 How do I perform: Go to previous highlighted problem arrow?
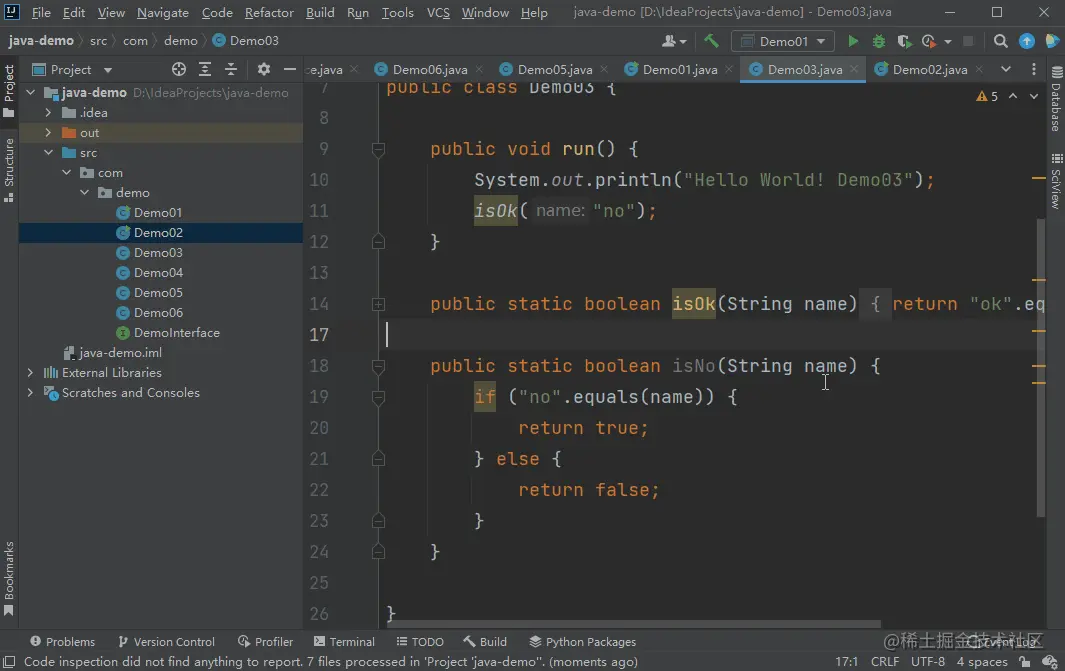coord(1013,96)
